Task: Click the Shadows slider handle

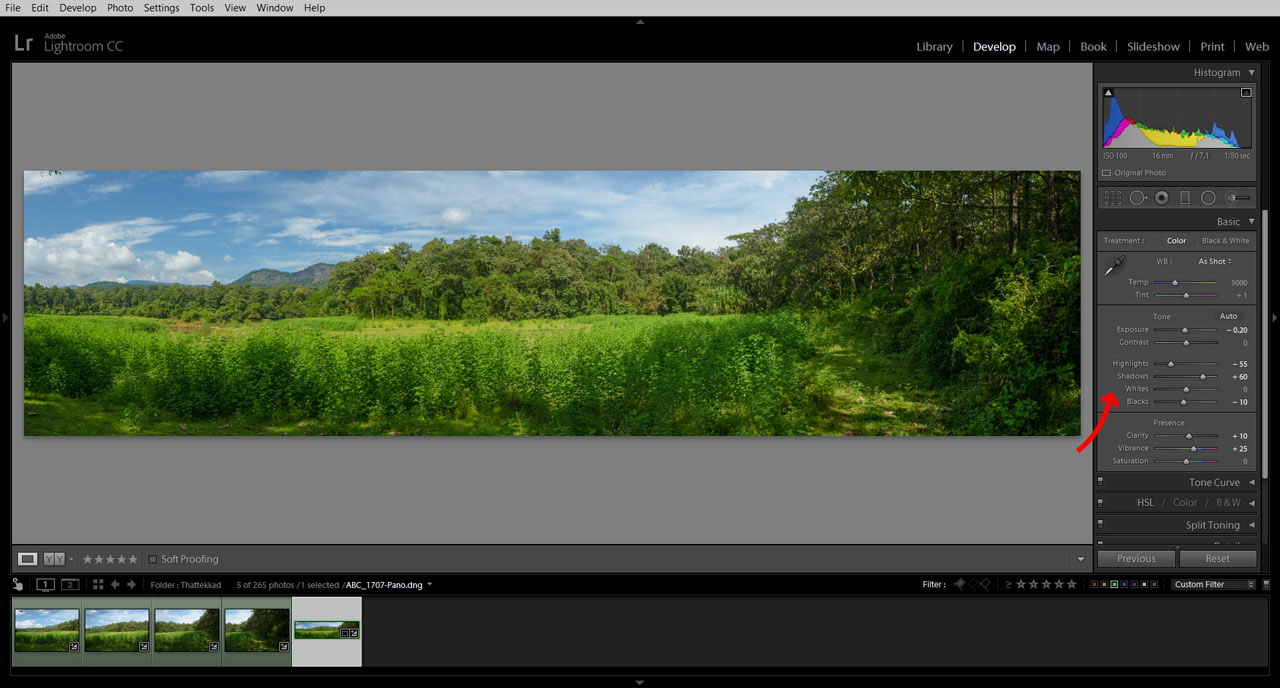Action: [x=1203, y=377]
